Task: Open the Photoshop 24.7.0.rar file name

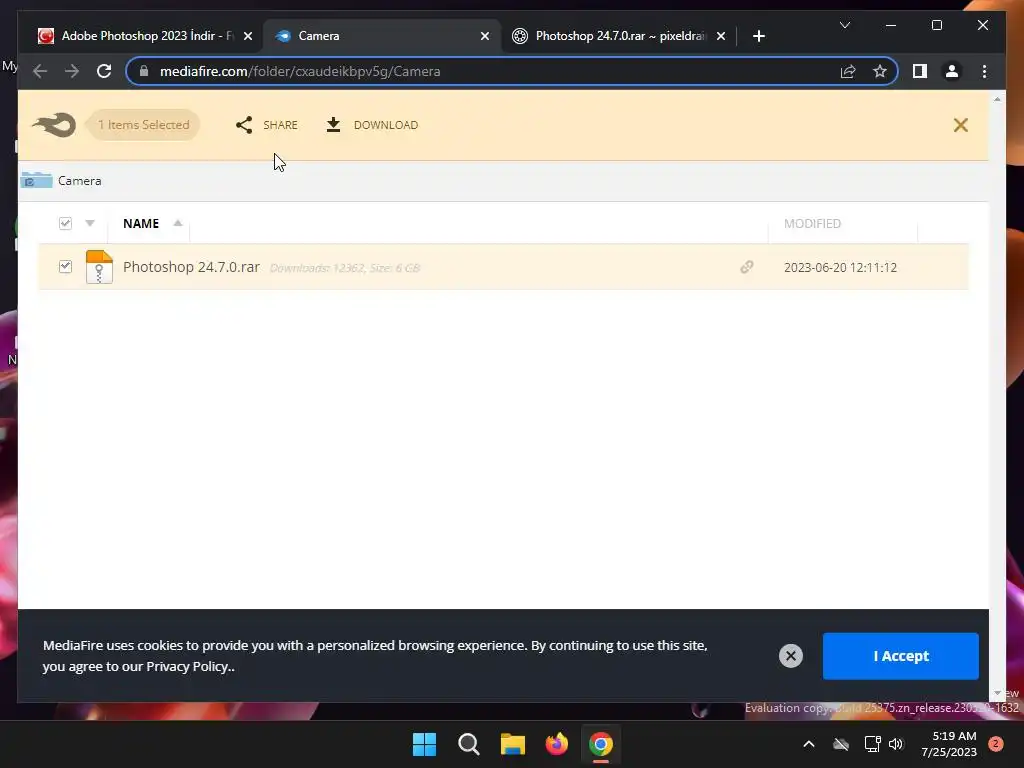Action: tap(191, 267)
